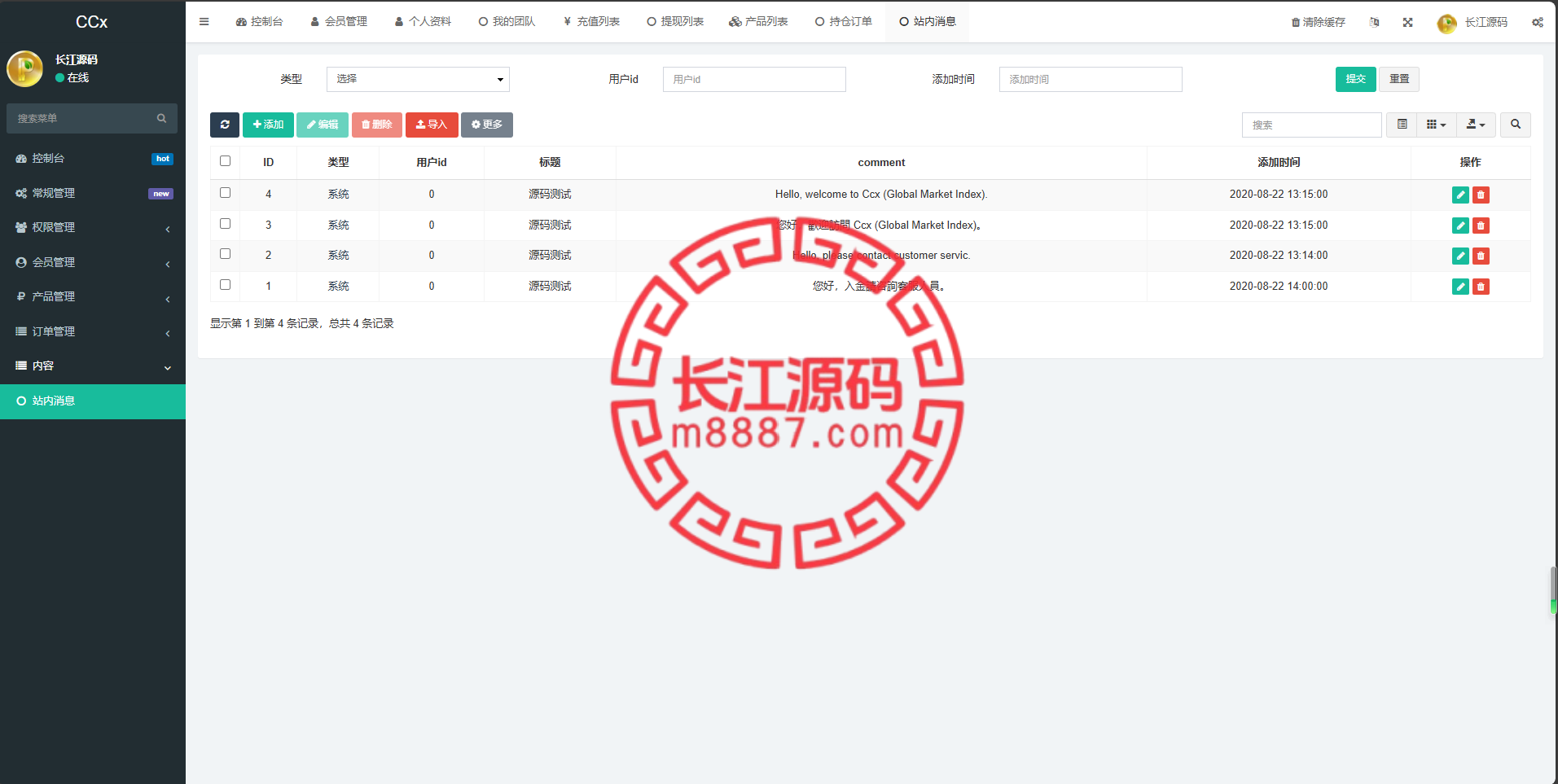Check the checkbox for row ID 3
The image size is (1558, 784).
[226, 224]
